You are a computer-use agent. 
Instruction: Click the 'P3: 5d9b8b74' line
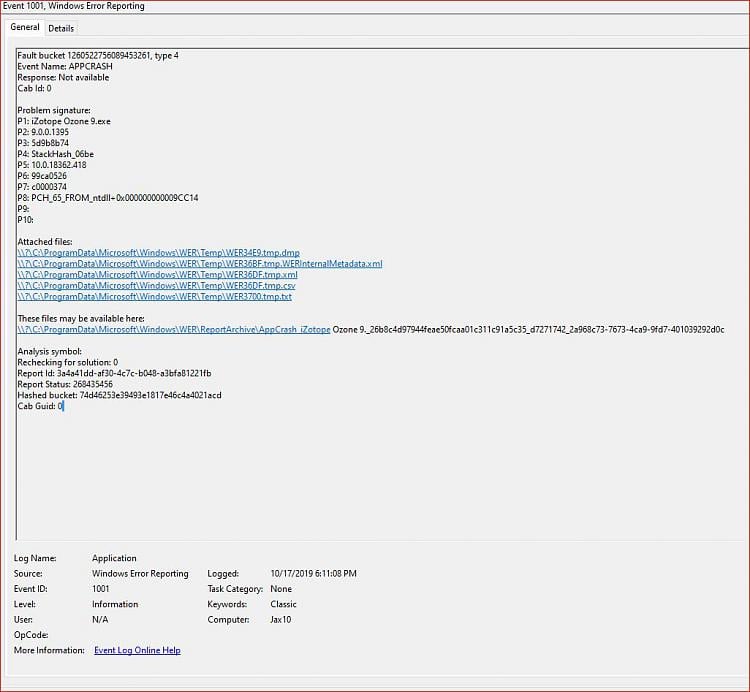pos(43,143)
